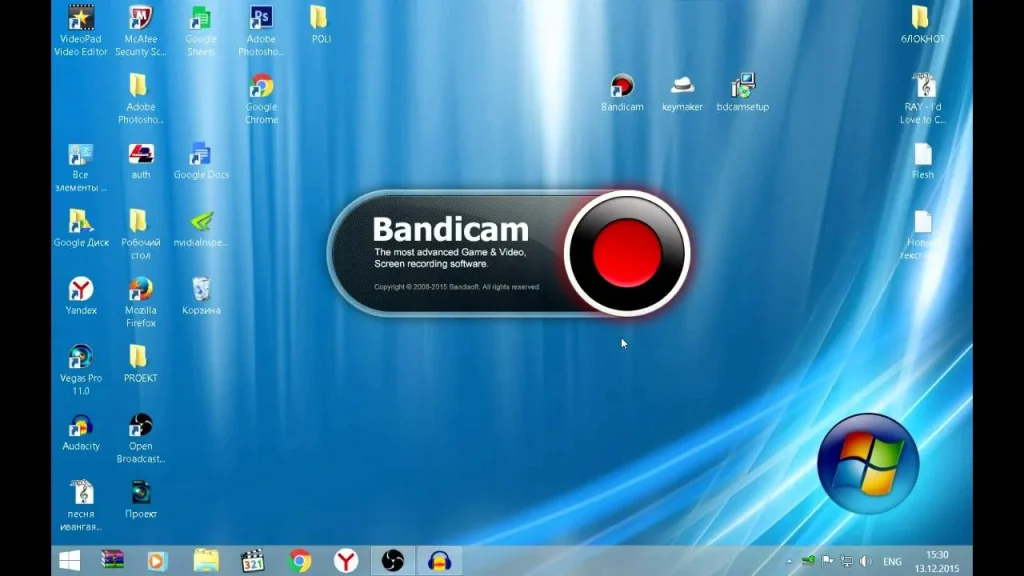The width and height of the screenshot is (1024, 576).
Task: Click the splash text 'The most advanced Game & Video'
Action: click(450, 252)
